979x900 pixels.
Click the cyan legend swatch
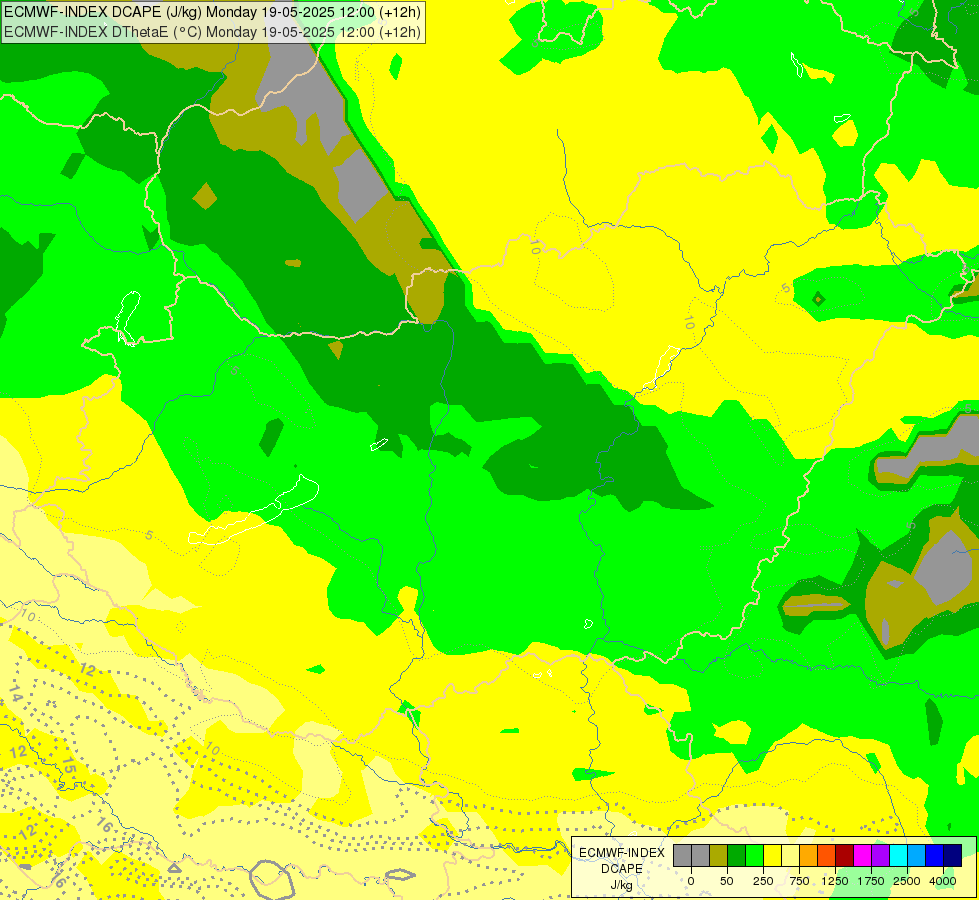[x=899, y=856]
